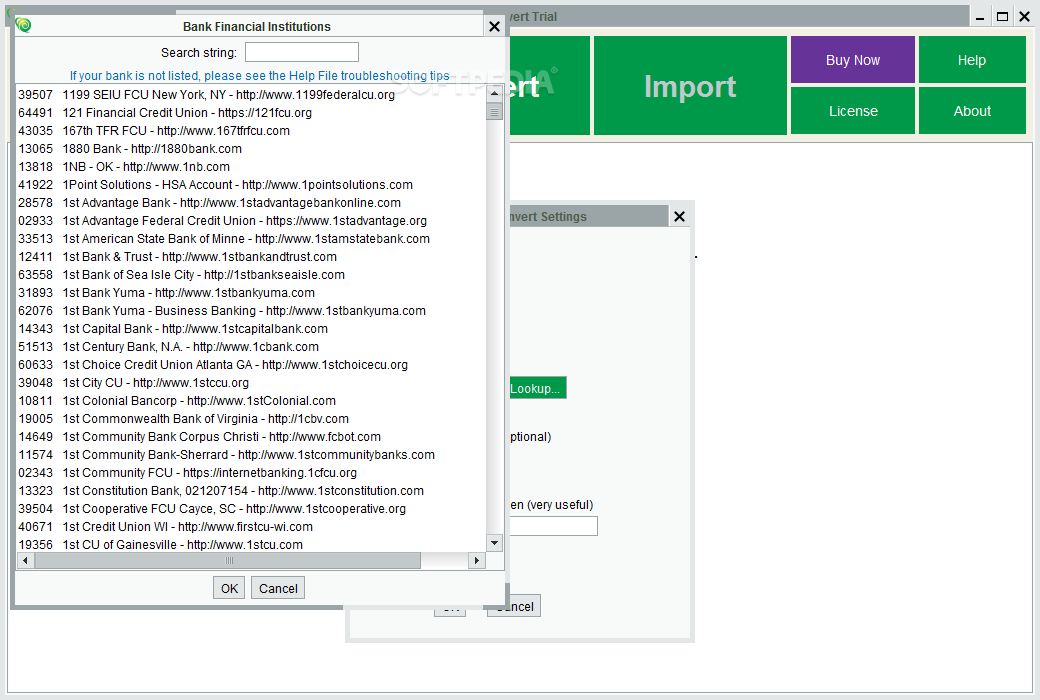Click OK in Bank Financial Institutions dialog

point(229,588)
